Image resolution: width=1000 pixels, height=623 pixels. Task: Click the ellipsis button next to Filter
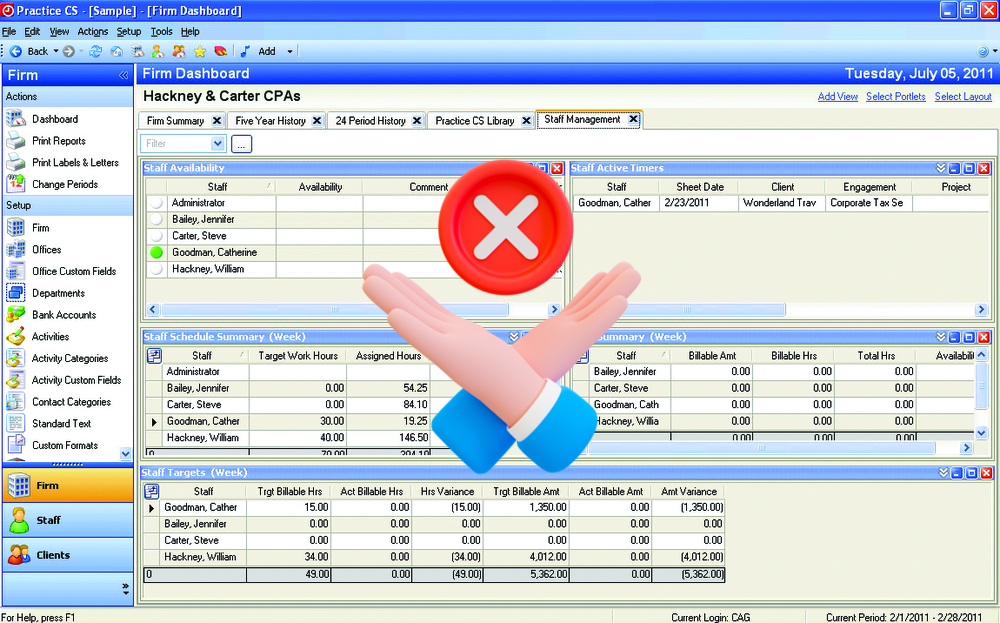click(x=241, y=144)
